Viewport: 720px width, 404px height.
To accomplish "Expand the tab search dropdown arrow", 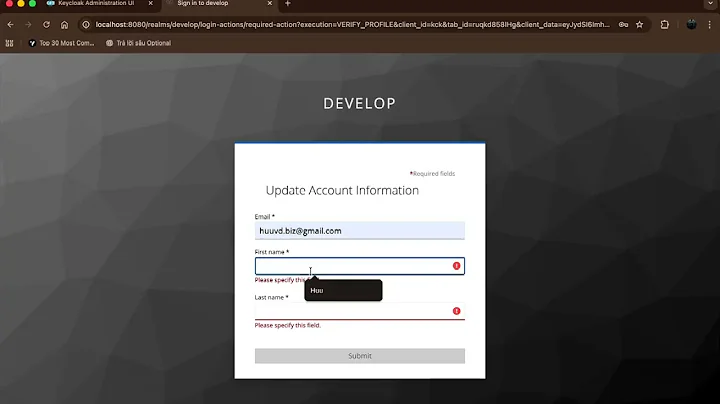I will pyautogui.click(x=710, y=3).
